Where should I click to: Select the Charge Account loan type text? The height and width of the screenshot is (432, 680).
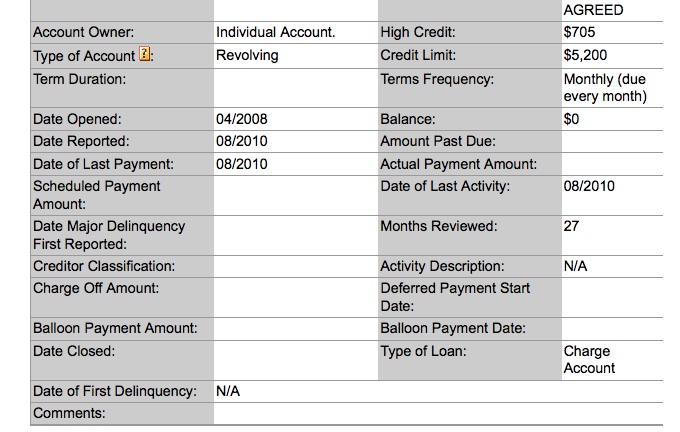click(589, 360)
